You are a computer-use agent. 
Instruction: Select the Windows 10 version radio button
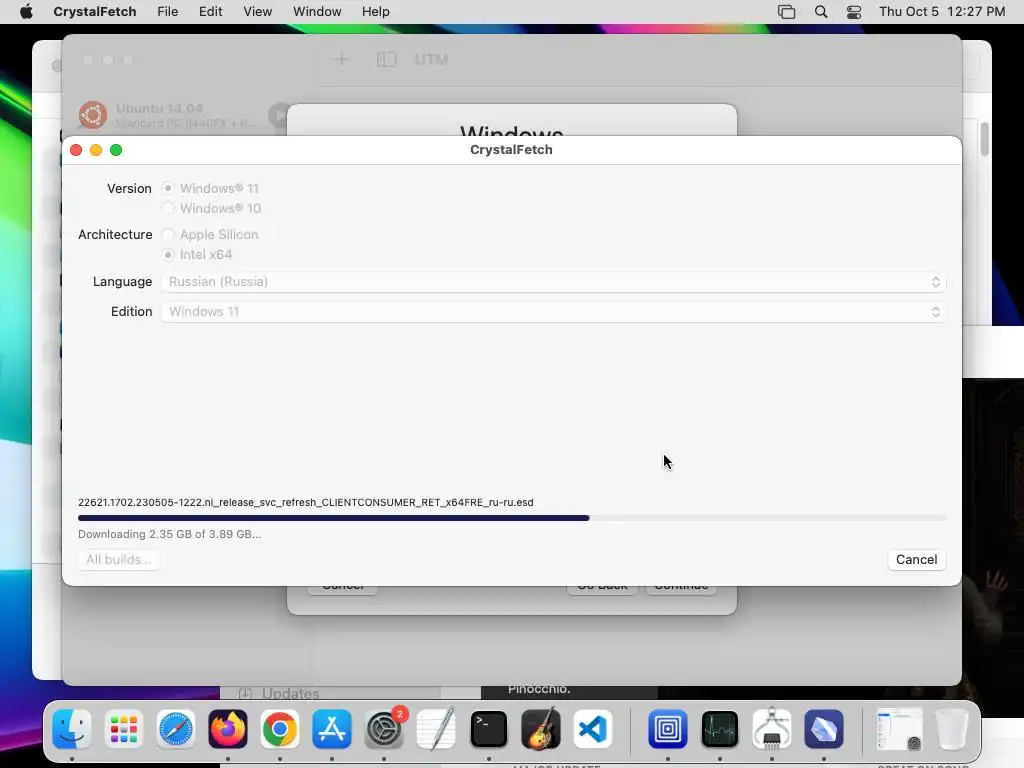click(x=168, y=208)
